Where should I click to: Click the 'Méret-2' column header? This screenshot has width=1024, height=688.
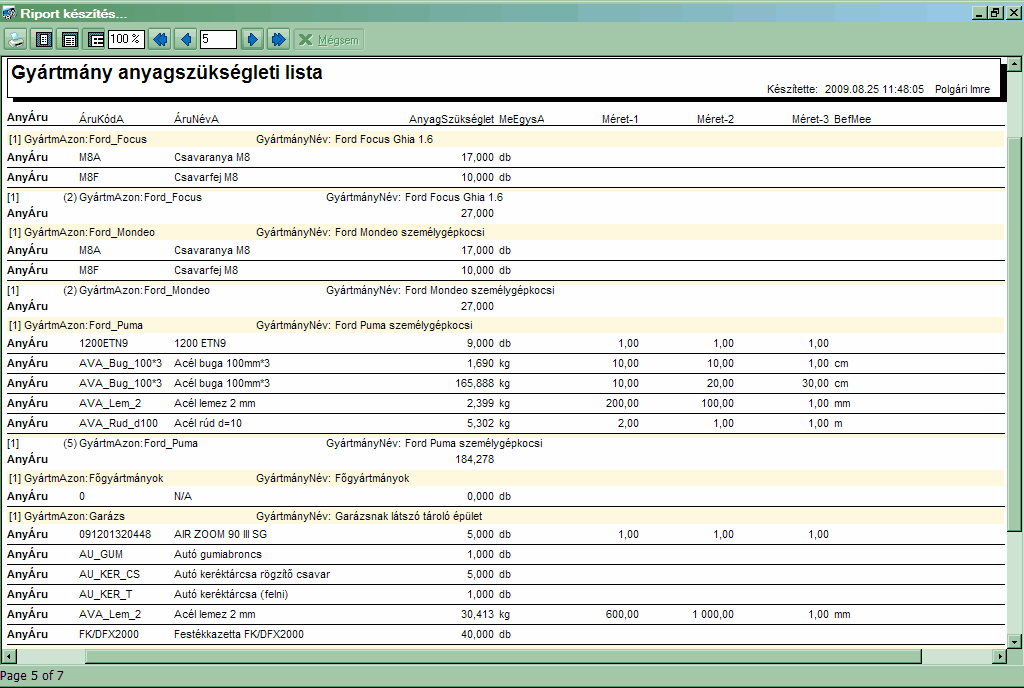click(715, 119)
